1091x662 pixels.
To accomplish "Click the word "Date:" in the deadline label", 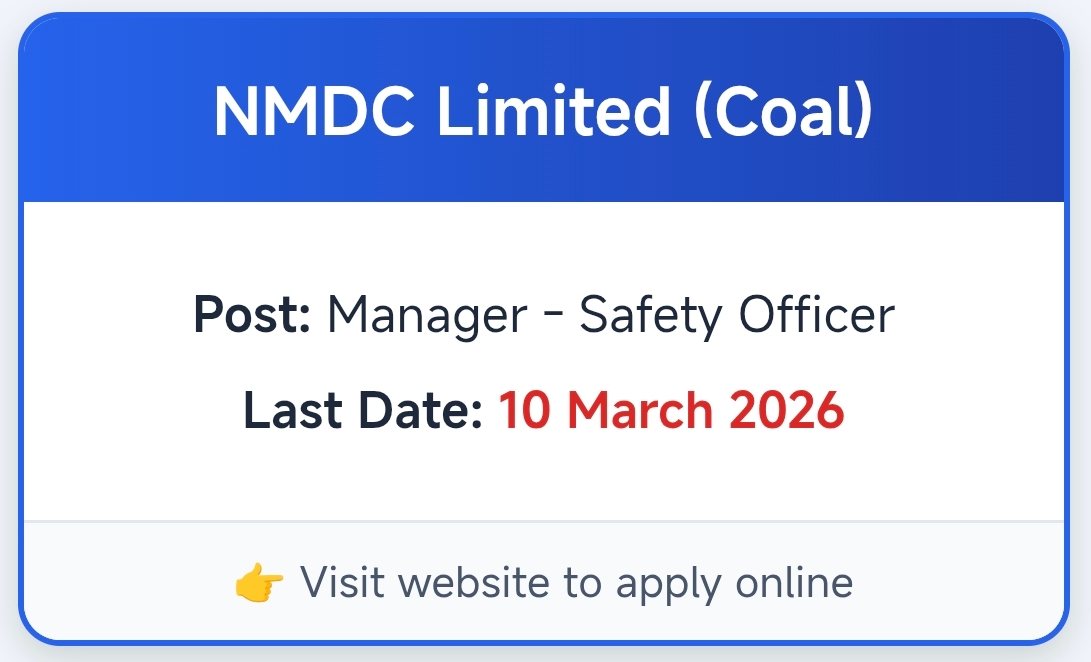I will 422,411.
